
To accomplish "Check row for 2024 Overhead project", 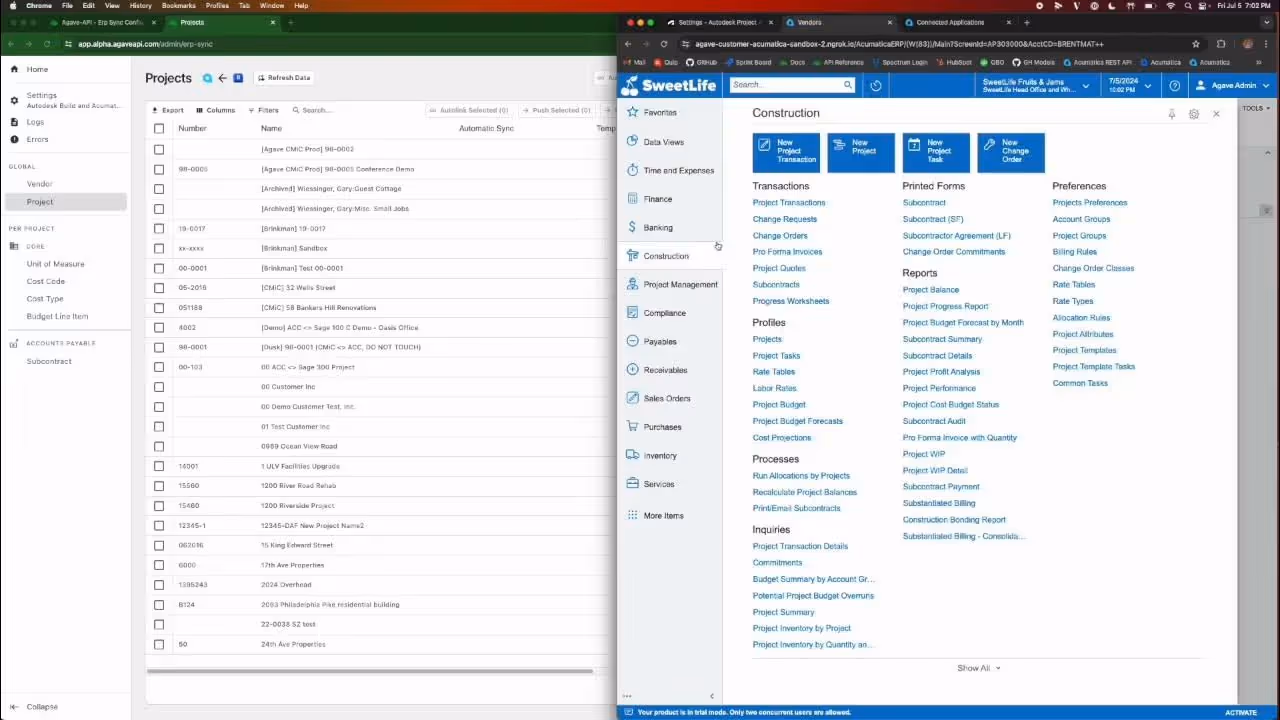I will coord(159,585).
